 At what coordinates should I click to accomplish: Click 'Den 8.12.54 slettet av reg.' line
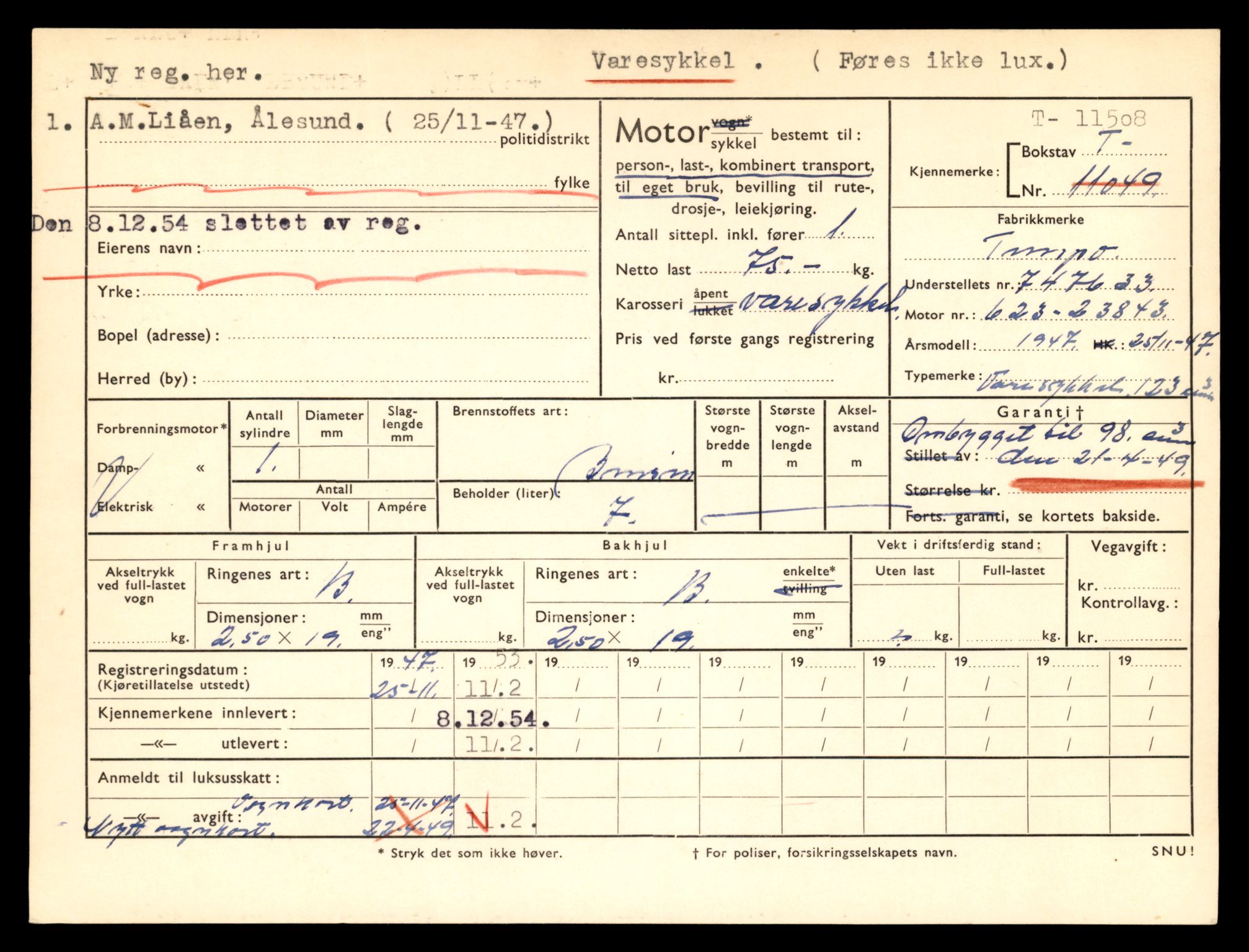tap(227, 223)
